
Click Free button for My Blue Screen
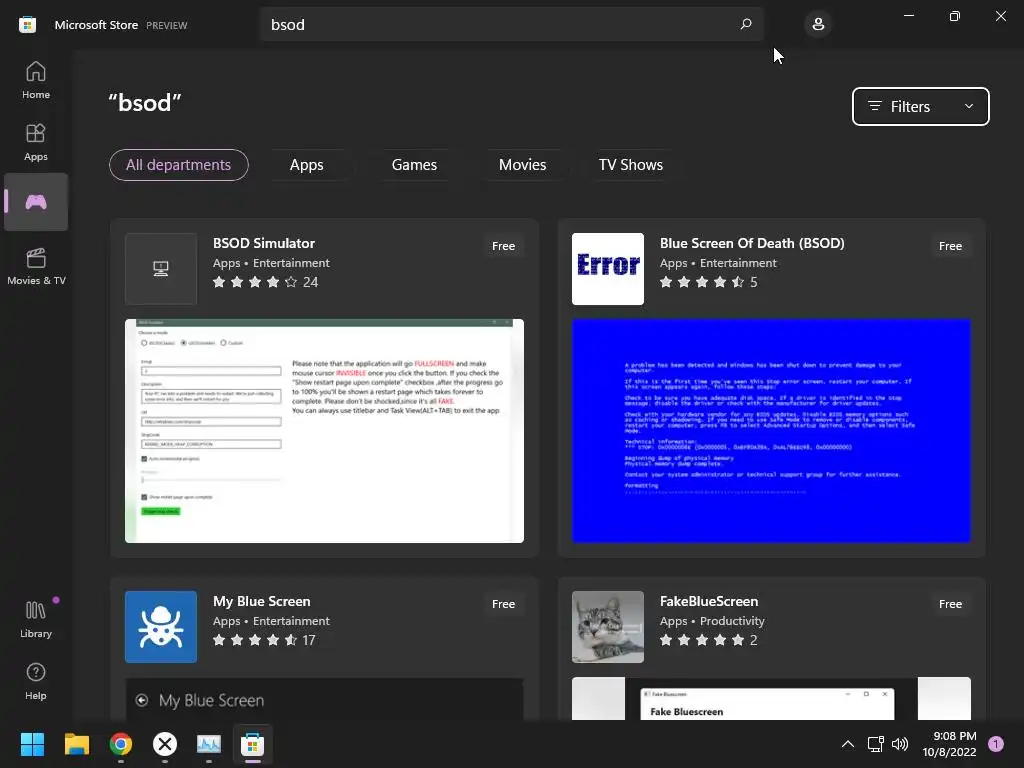coord(504,604)
